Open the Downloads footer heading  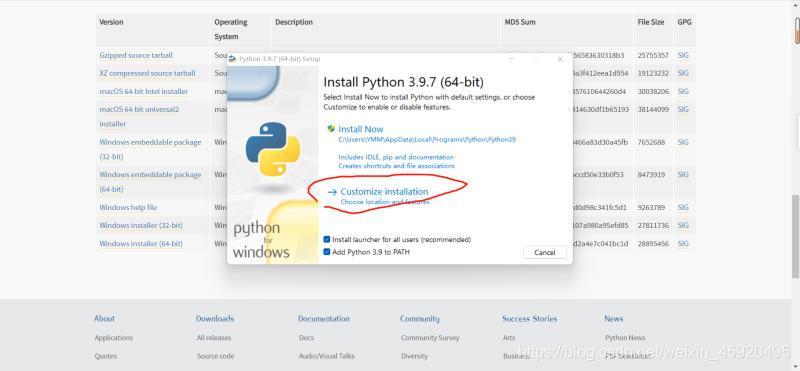tap(215, 318)
